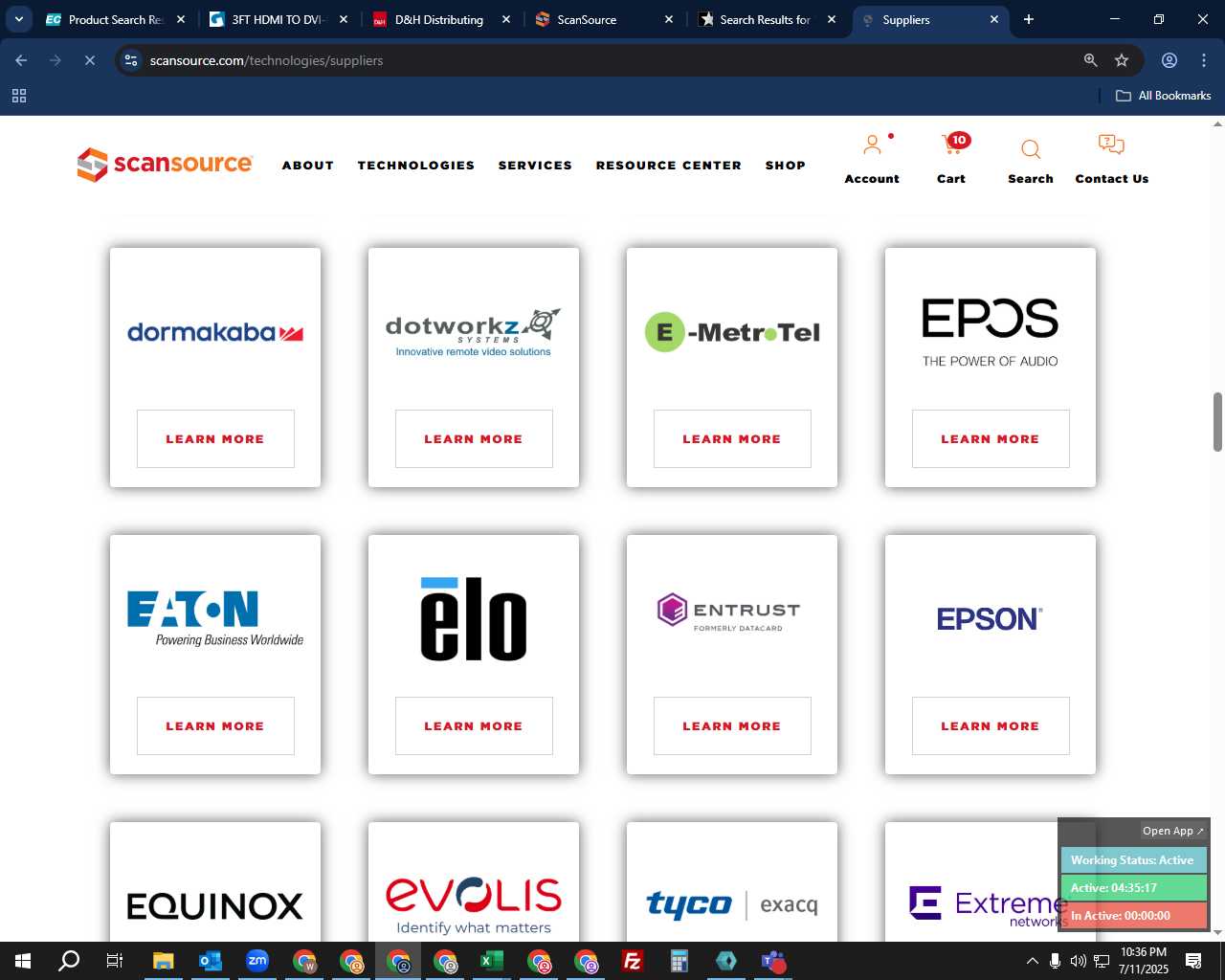Screen dimensions: 1225x980
Task: Open Zoom from the taskbar
Action: point(256,961)
